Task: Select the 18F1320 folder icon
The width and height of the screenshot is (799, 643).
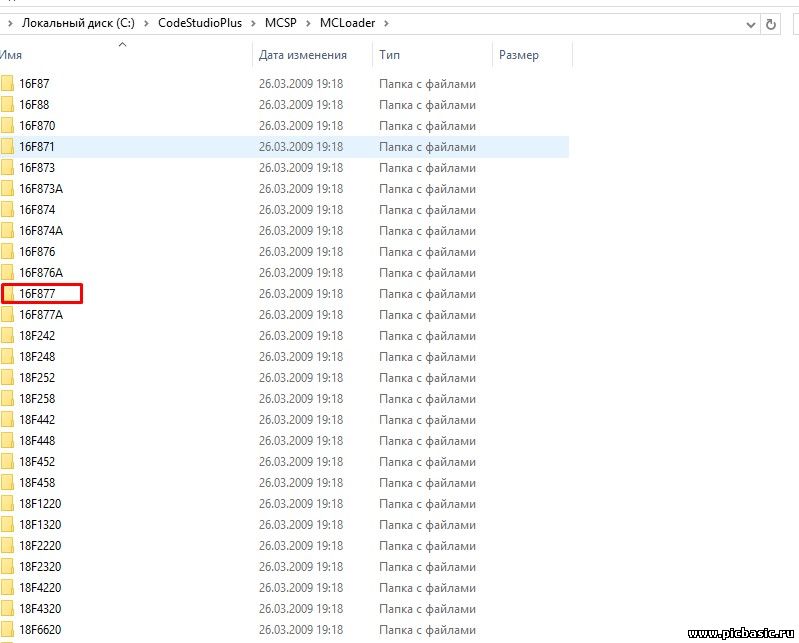Action: 7,525
